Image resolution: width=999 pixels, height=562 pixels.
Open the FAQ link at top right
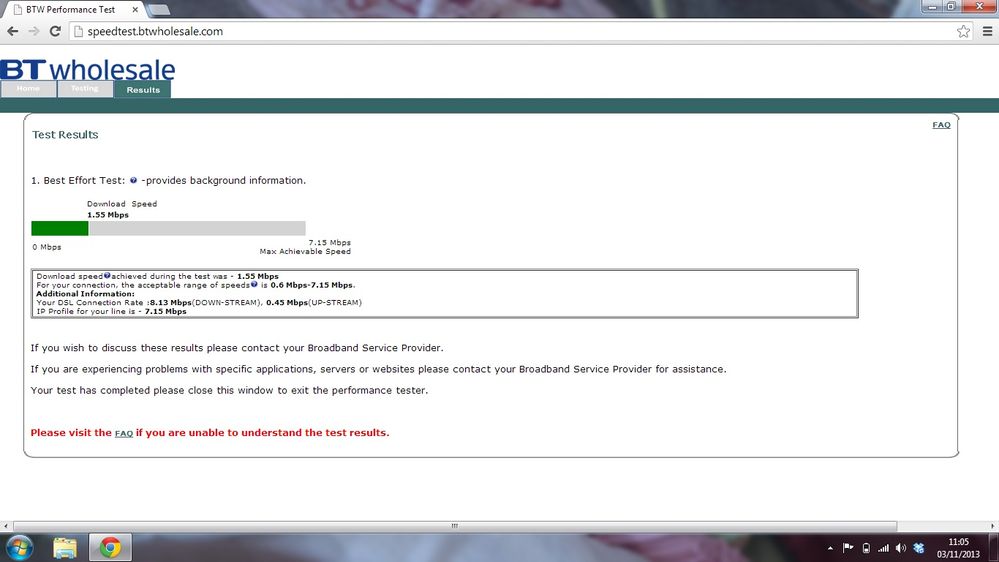point(941,125)
